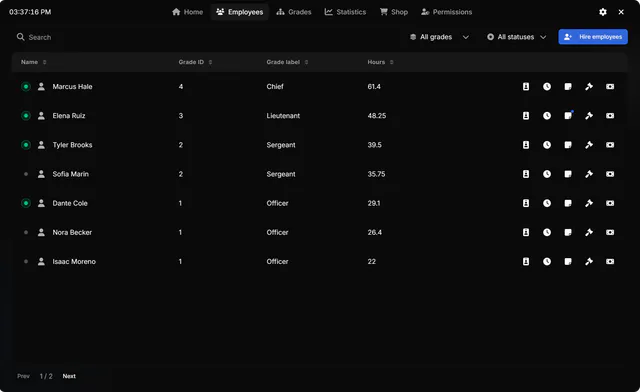The height and width of the screenshot is (392, 640).
Task: View Dante Cole's hours clock icon
Action: [547, 203]
